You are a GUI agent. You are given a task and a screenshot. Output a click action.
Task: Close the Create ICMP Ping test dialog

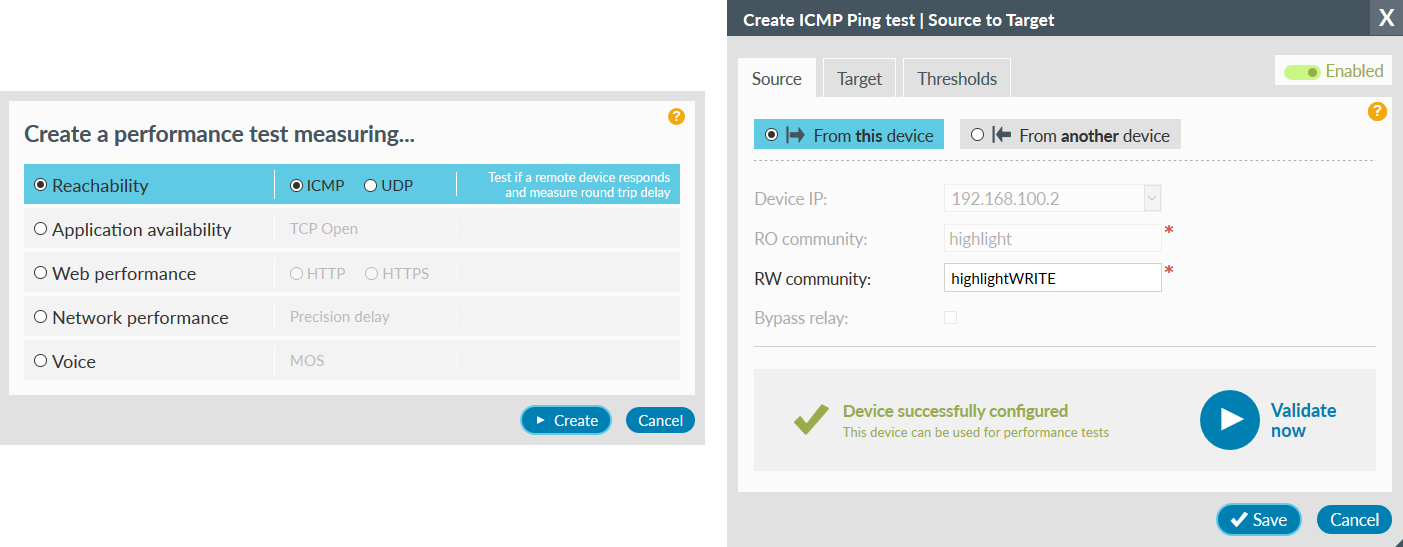click(1386, 18)
